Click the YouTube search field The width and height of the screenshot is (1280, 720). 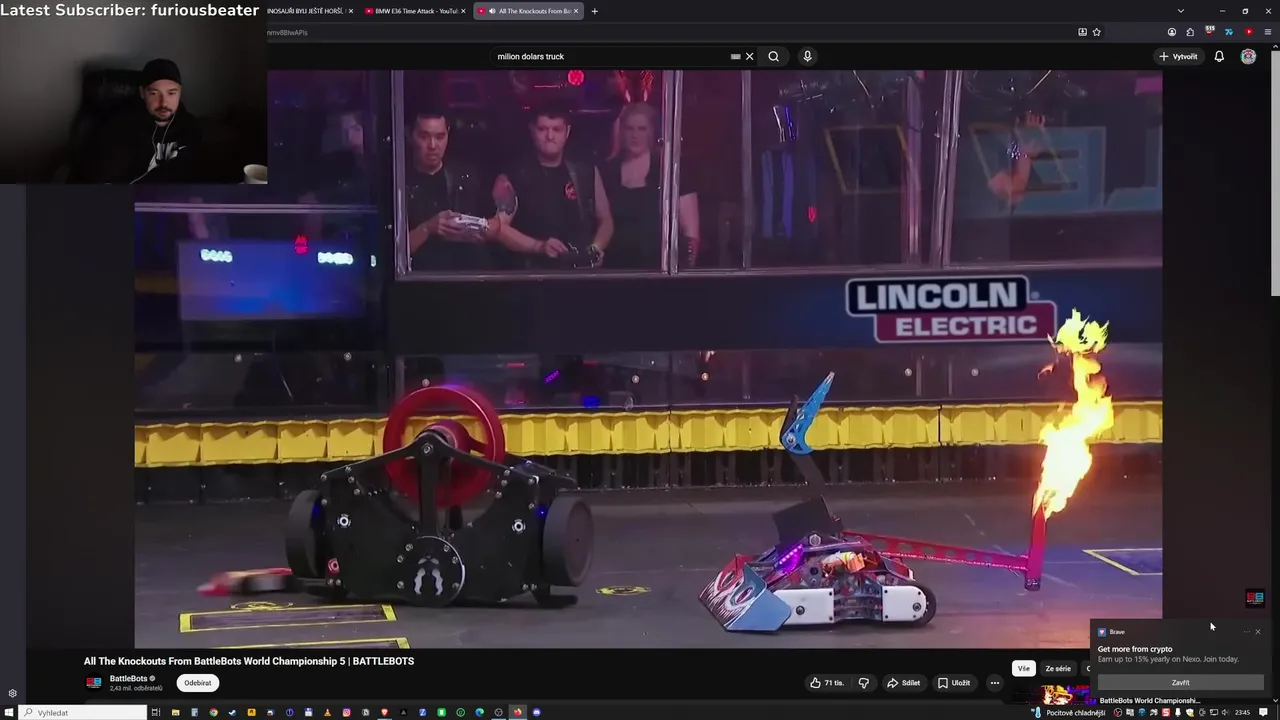point(610,56)
